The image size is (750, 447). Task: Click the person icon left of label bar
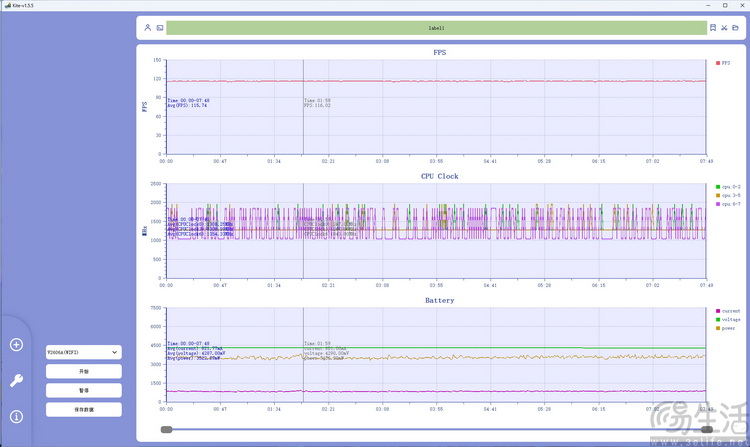tap(148, 28)
